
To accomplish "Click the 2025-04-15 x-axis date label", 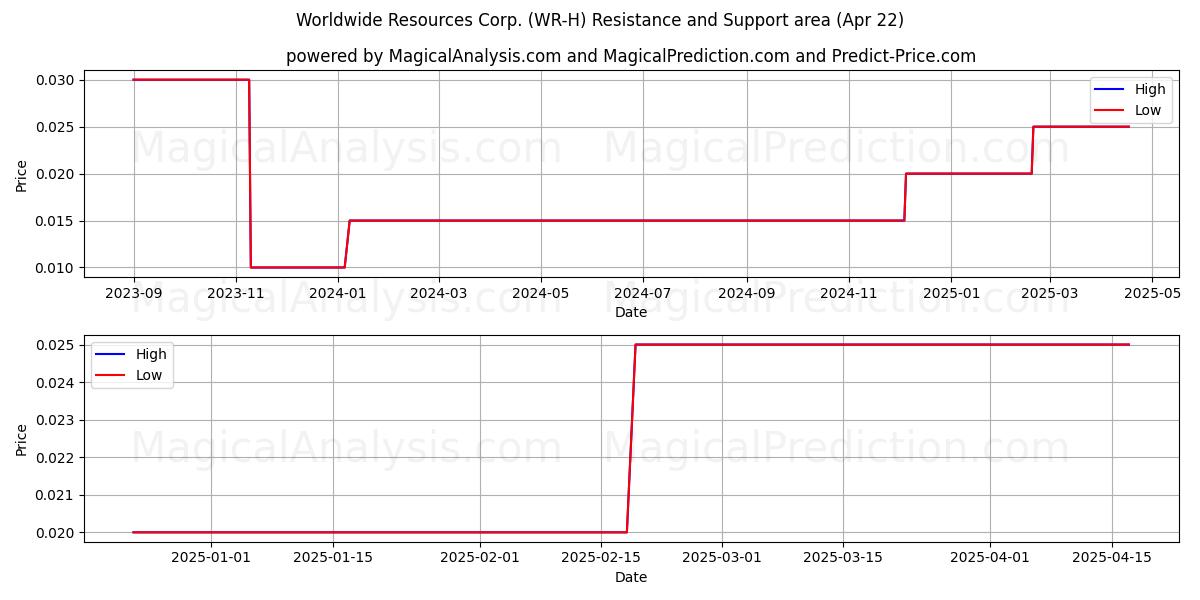I will point(1112,558).
